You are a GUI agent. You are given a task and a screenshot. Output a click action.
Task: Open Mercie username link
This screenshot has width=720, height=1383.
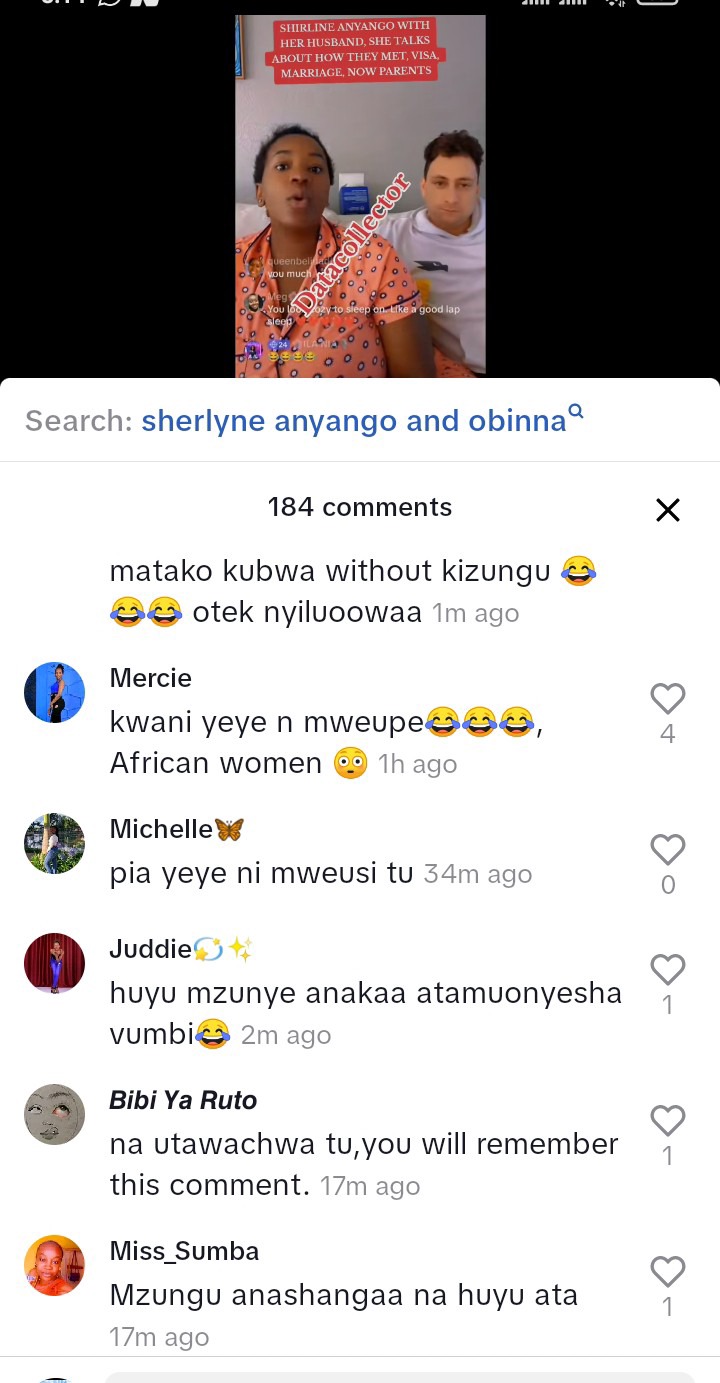[x=150, y=678]
